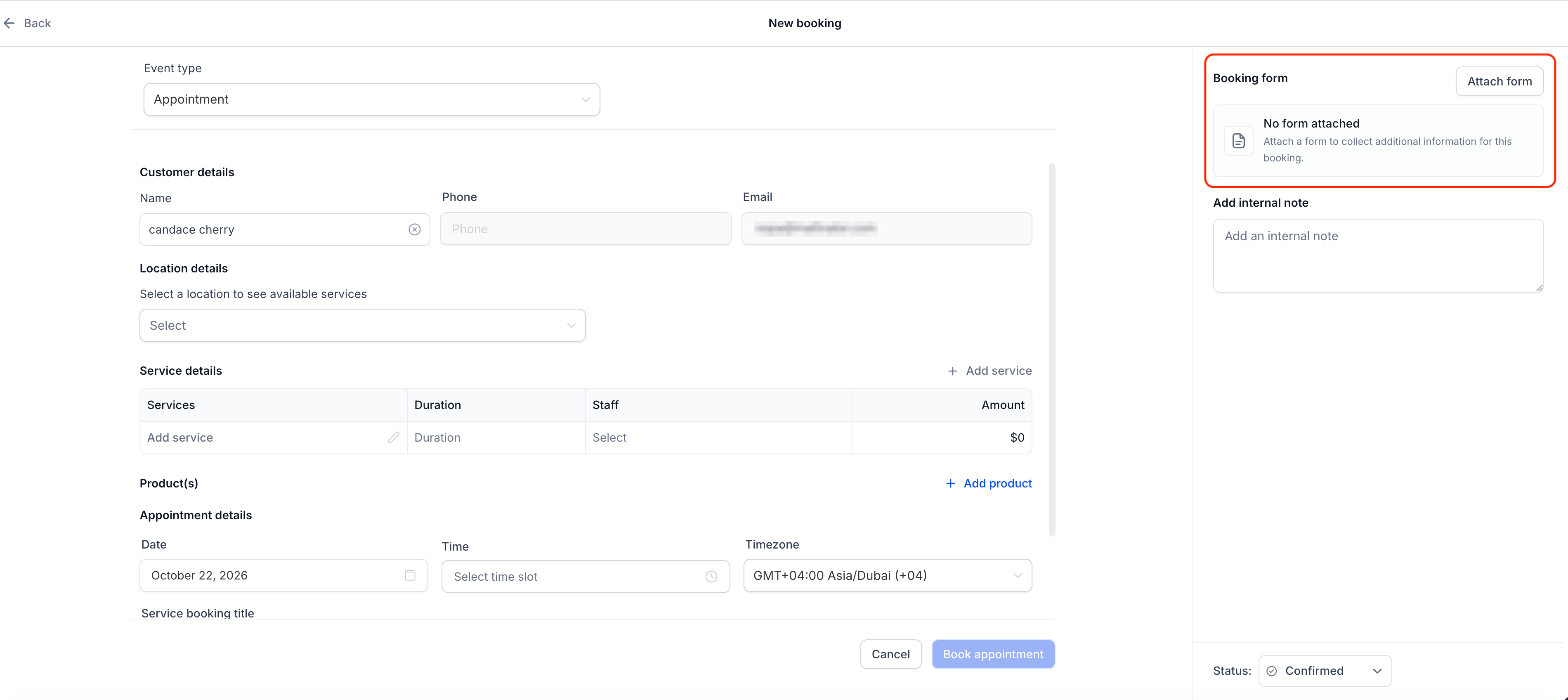
Task: Click the $0 amount cell
Action: [x=942, y=437]
